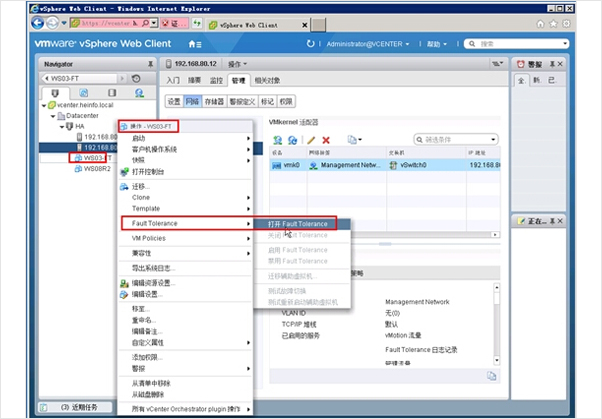This screenshot has height=419, width=602.
Task: Open the Template submenu
Action: [x=186, y=209]
